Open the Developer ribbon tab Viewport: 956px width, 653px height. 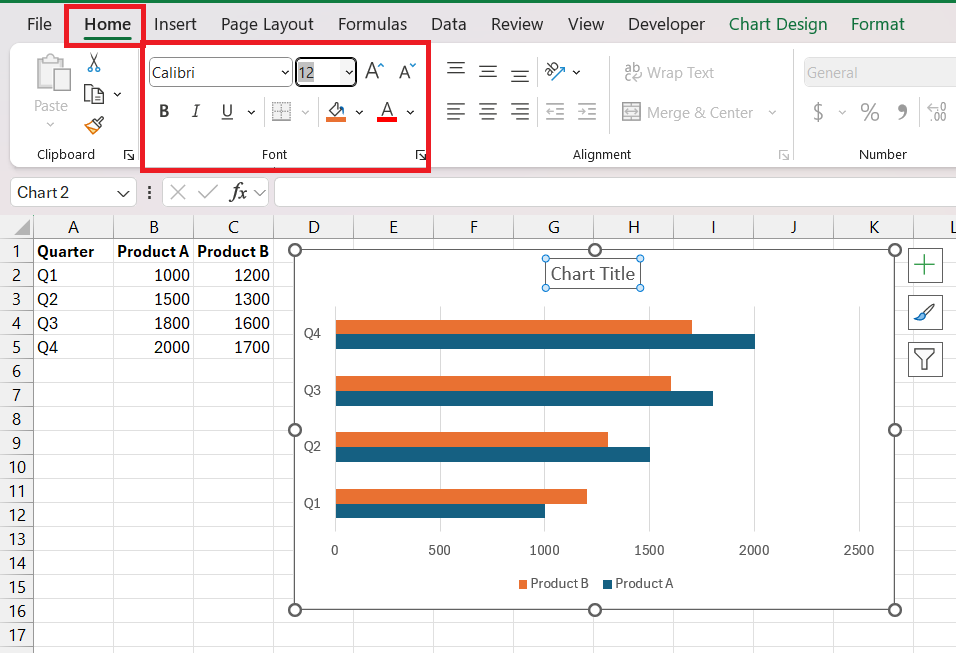tap(666, 23)
